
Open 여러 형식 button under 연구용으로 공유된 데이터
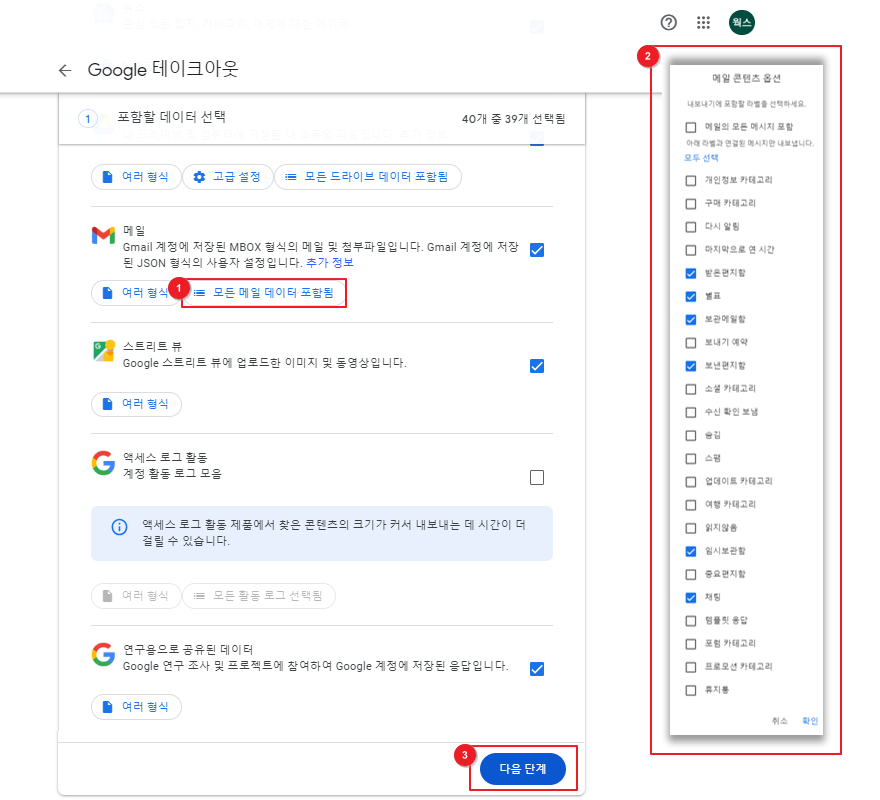136,707
